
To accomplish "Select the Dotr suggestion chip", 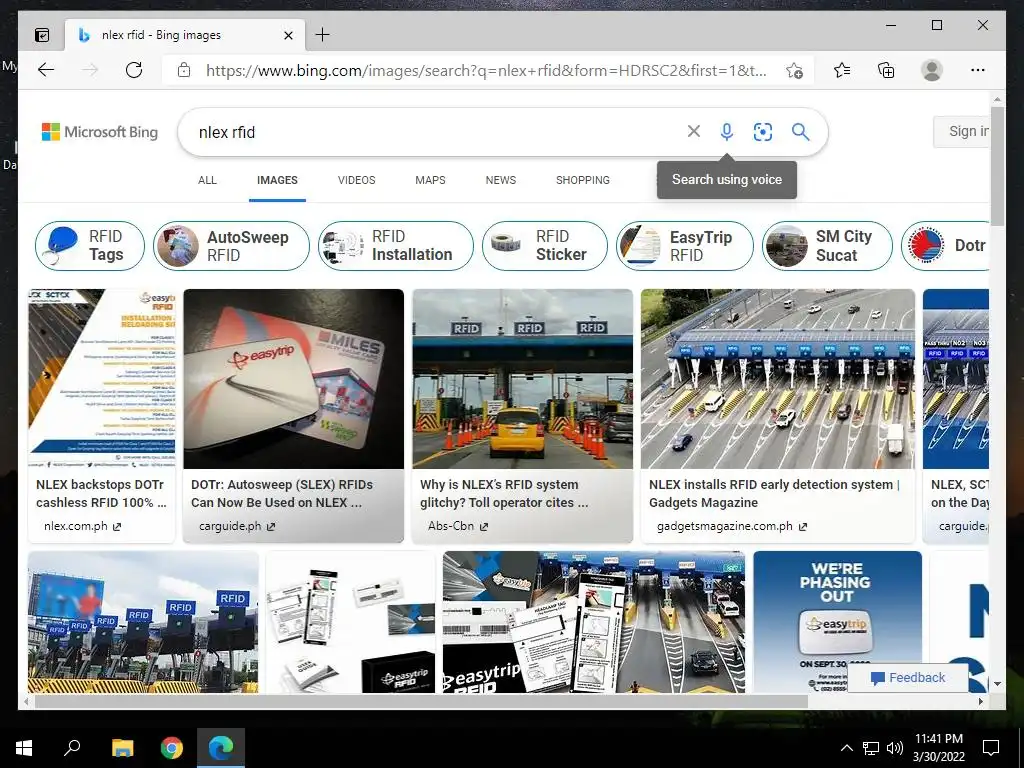I will point(945,246).
